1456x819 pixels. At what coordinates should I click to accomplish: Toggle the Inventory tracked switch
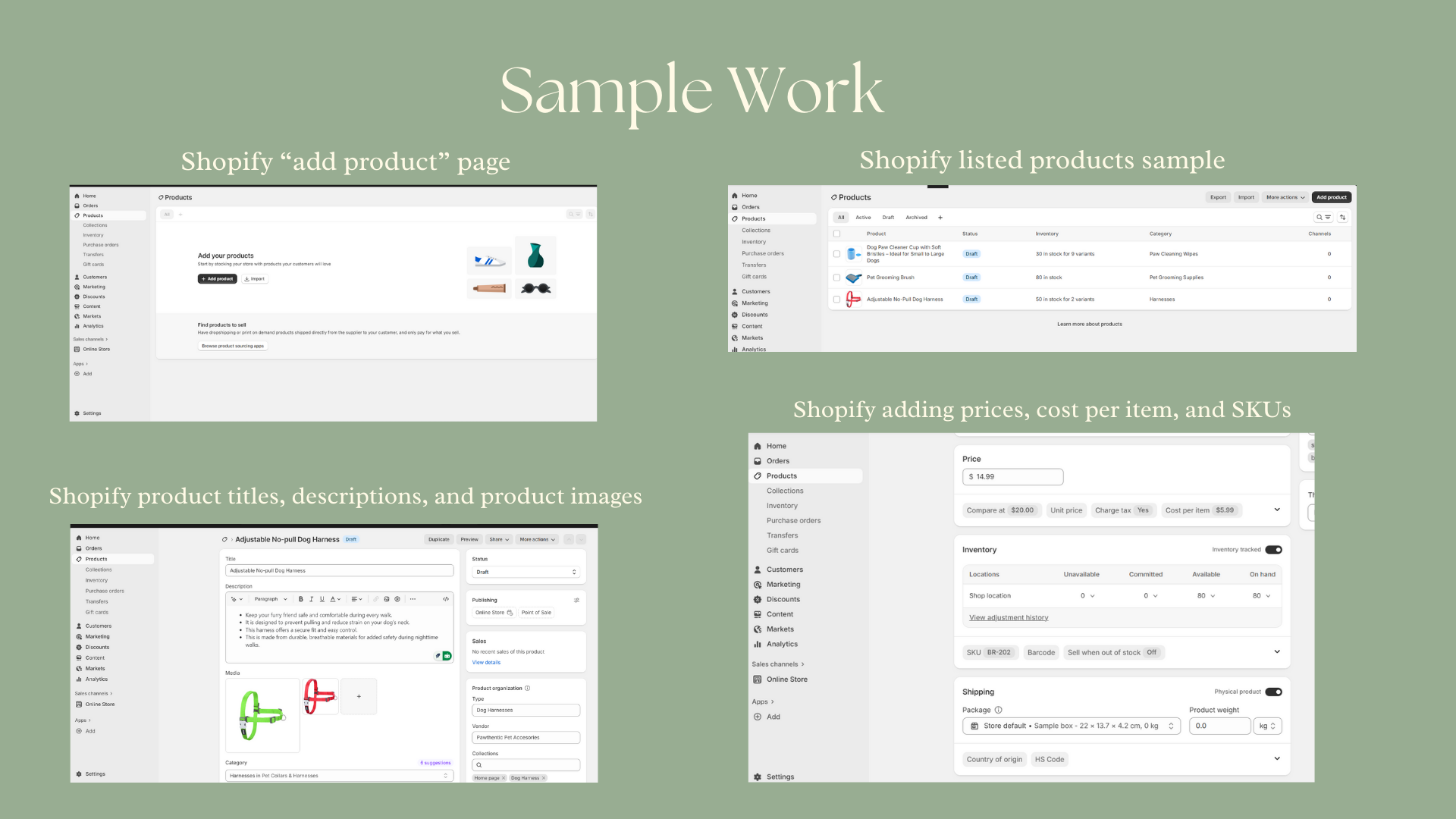1273,550
